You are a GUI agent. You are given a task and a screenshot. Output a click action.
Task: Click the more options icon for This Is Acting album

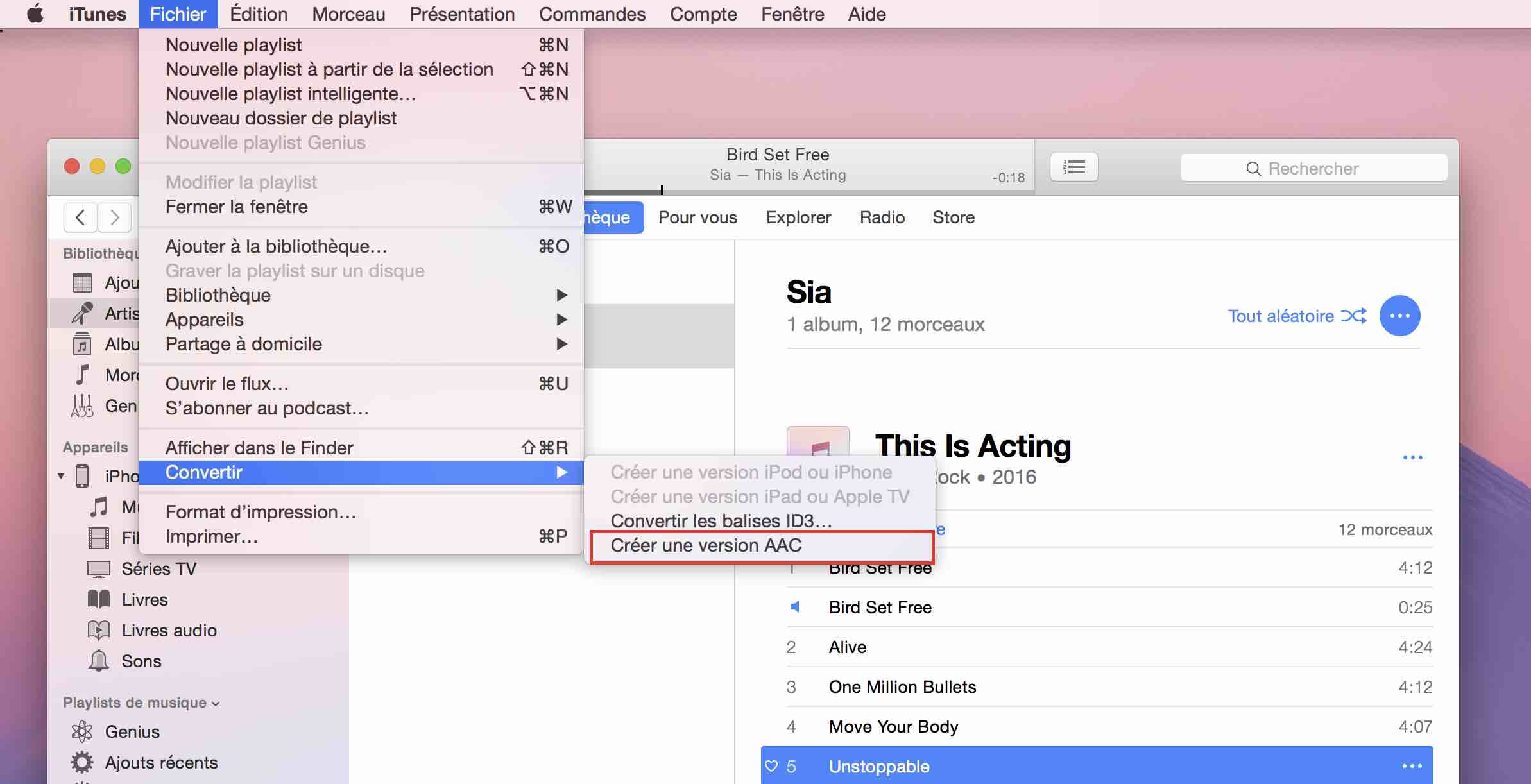coord(1413,457)
